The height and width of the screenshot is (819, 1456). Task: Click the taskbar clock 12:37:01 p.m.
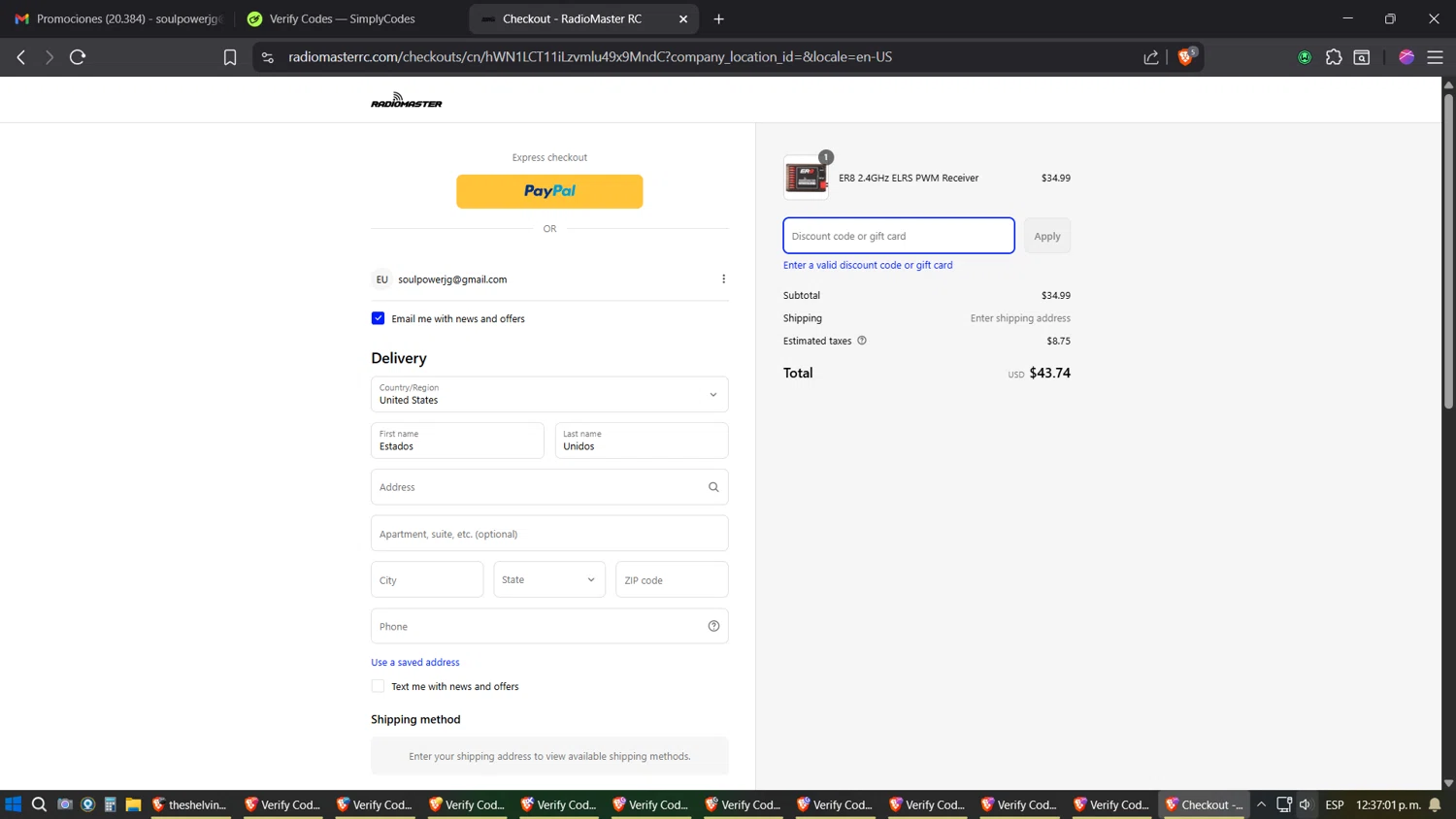pos(1388,804)
